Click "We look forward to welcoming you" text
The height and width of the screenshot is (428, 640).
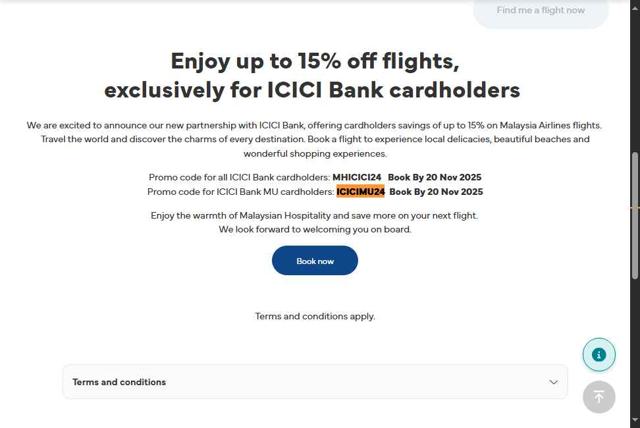click(x=315, y=229)
